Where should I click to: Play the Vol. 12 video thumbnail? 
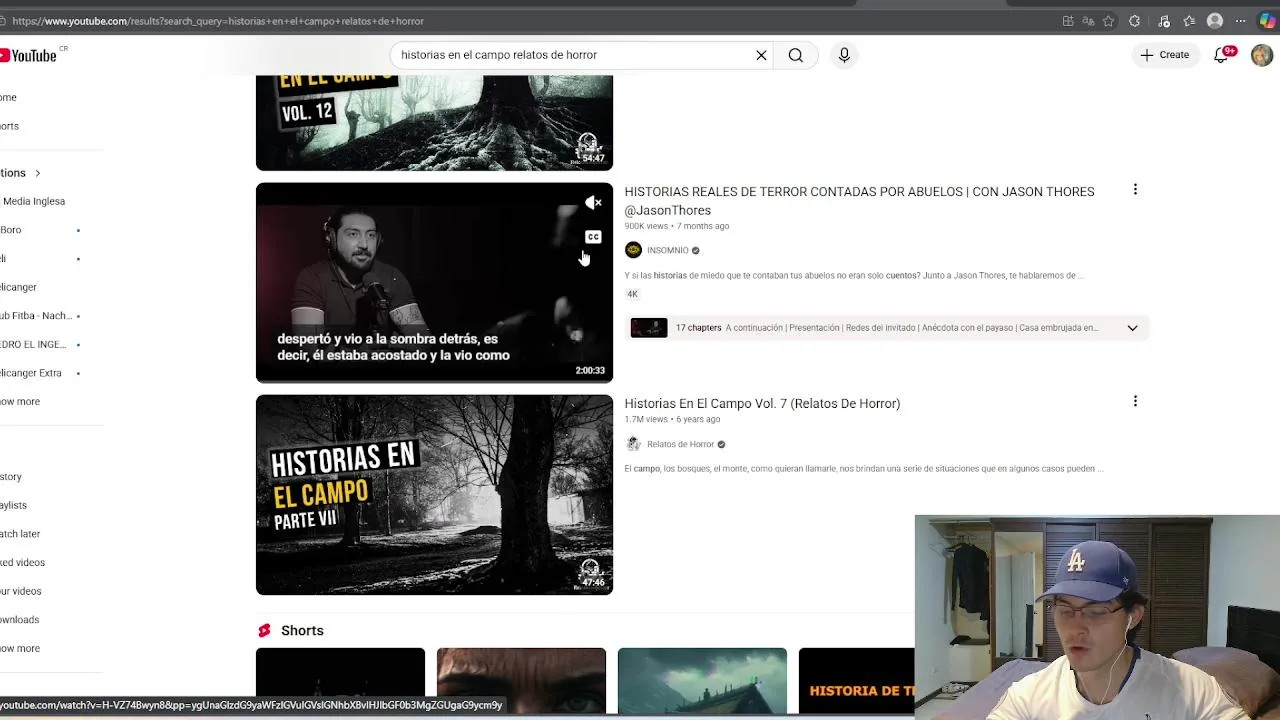tap(434, 122)
